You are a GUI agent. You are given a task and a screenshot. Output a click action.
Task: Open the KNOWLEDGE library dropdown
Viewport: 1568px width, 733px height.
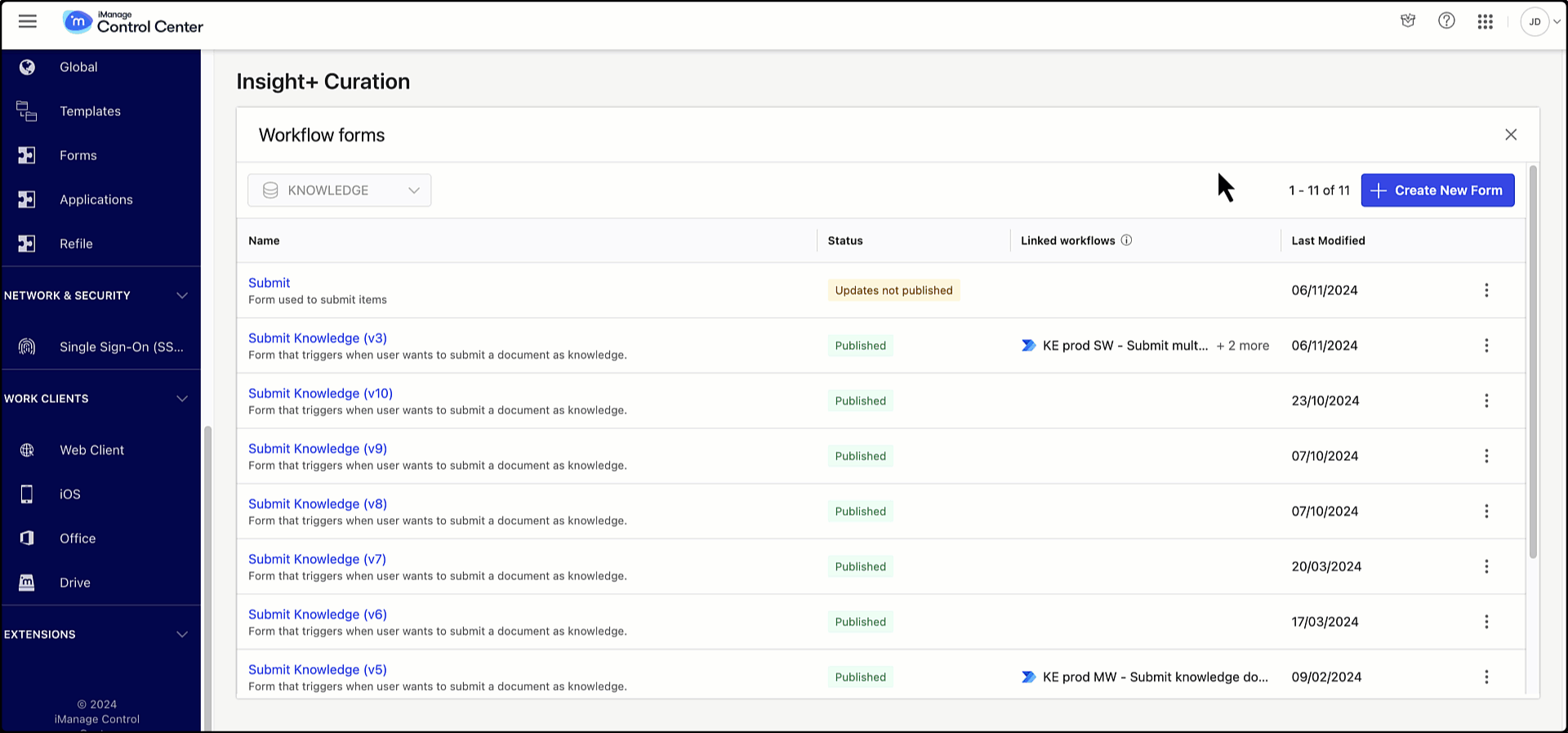coord(339,190)
